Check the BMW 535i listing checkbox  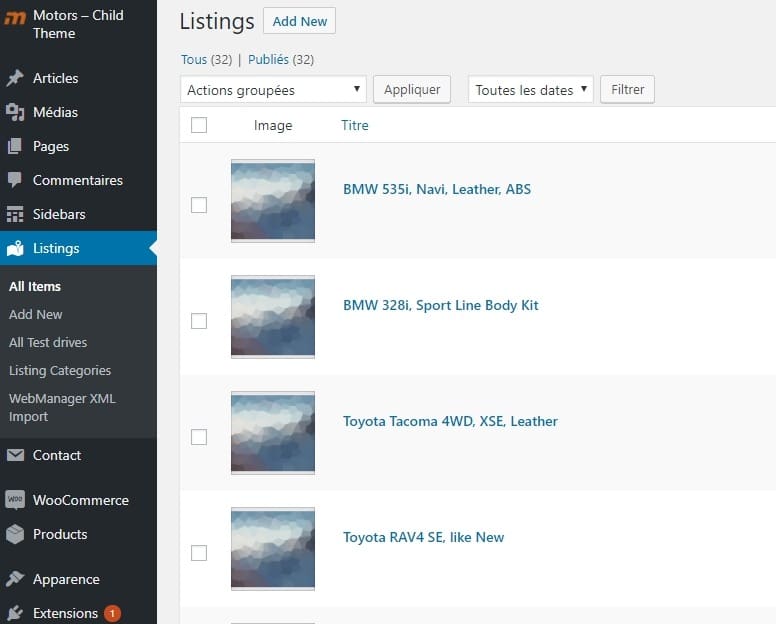pos(199,205)
